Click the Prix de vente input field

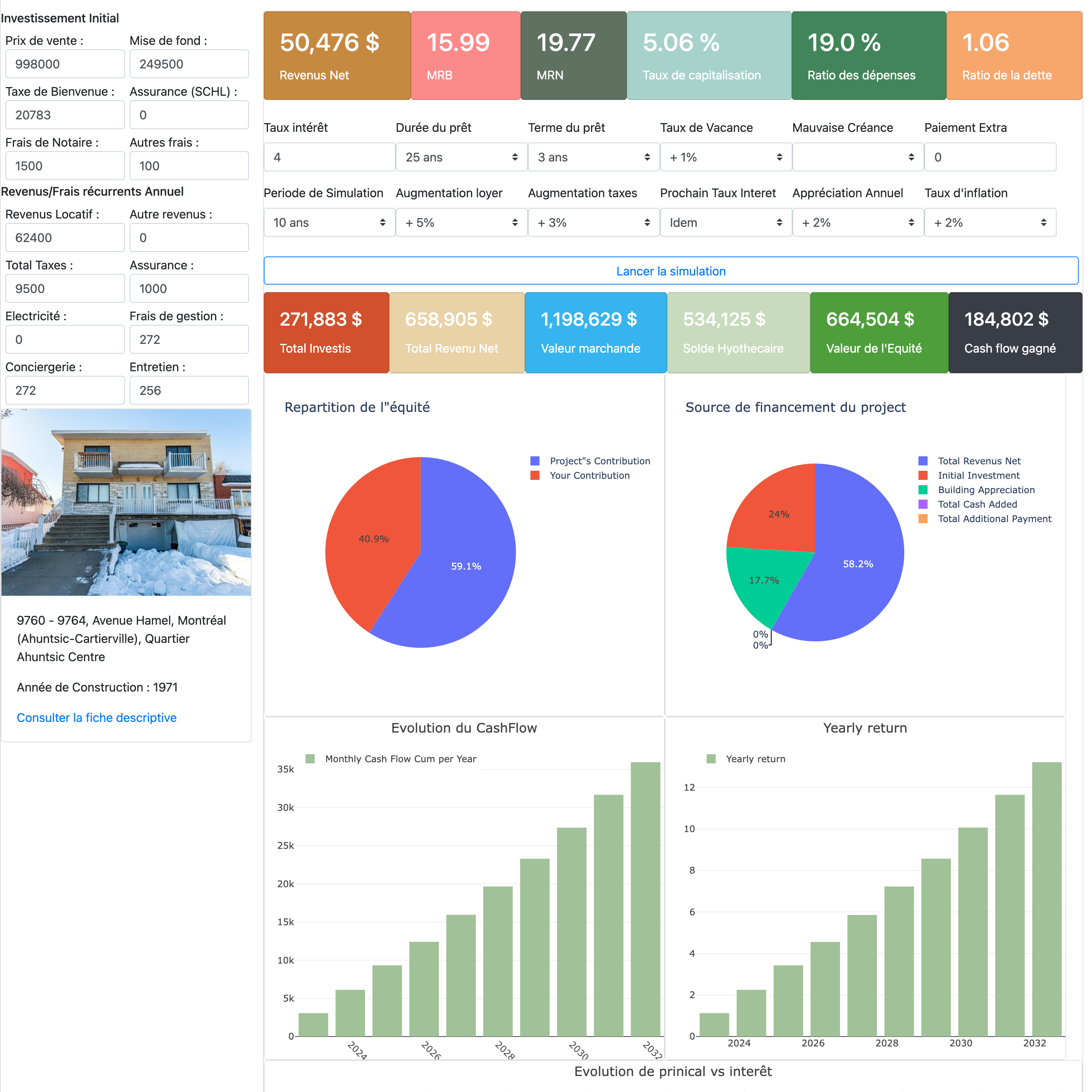click(x=65, y=64)
